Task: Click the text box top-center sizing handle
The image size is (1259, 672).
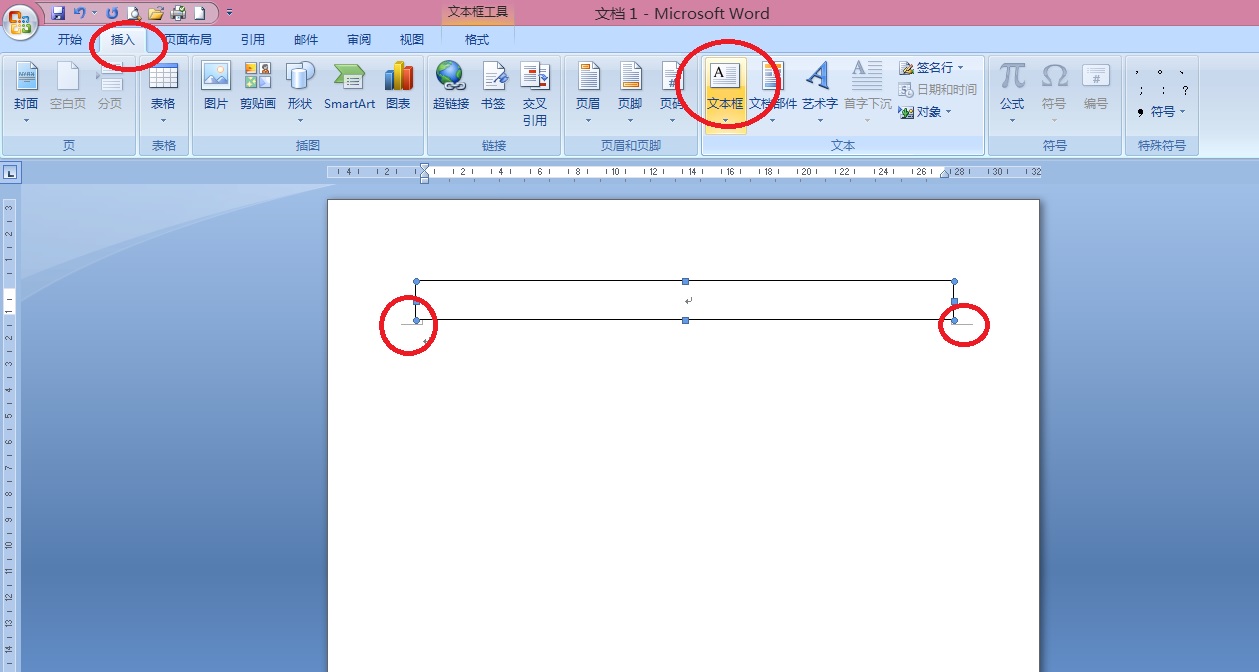Action: pos(685,281)
